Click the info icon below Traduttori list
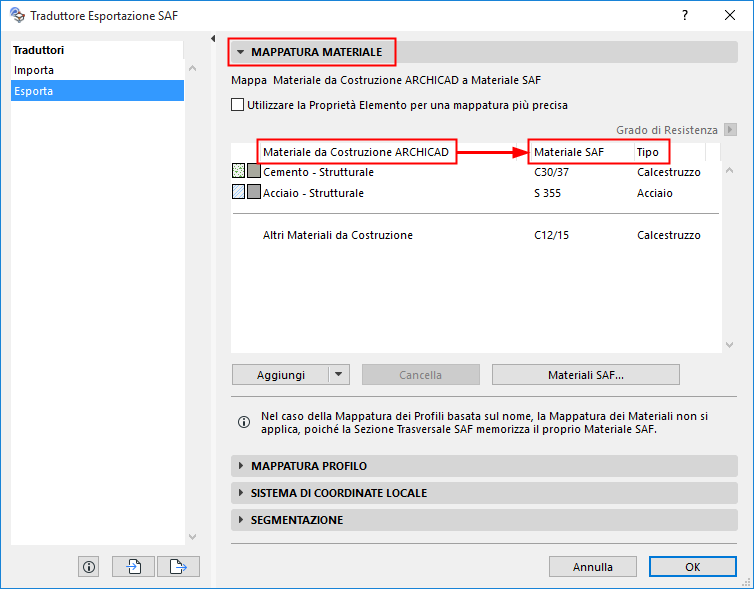 (88, 566)
